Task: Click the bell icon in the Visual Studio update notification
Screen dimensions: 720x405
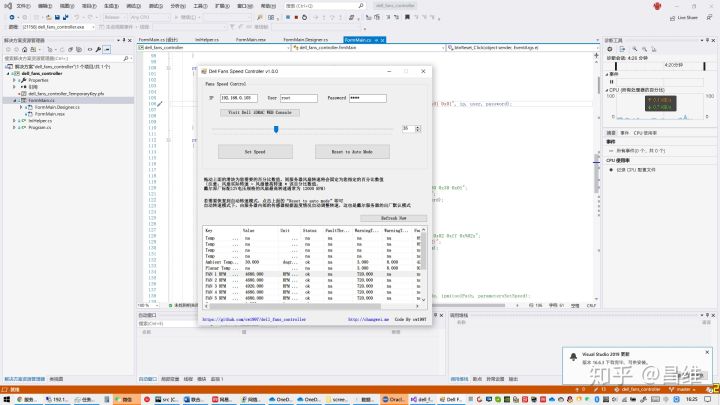Action: click(x=573, y=357)
